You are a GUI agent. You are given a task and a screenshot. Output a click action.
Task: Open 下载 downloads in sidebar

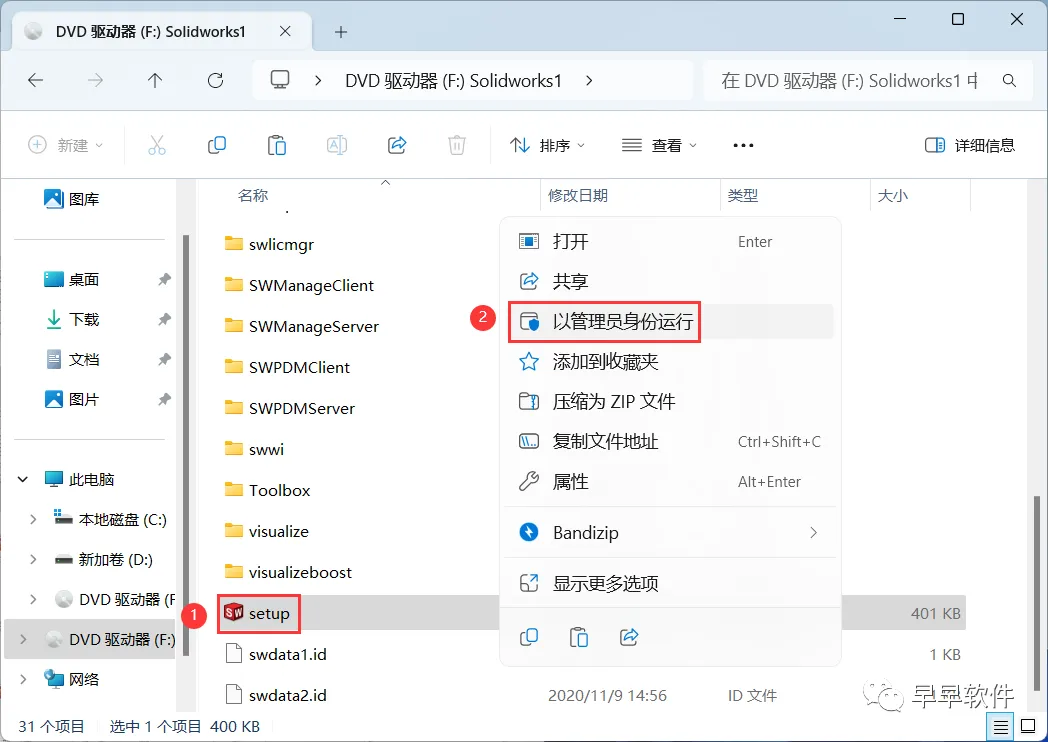(x=72, y=320)
